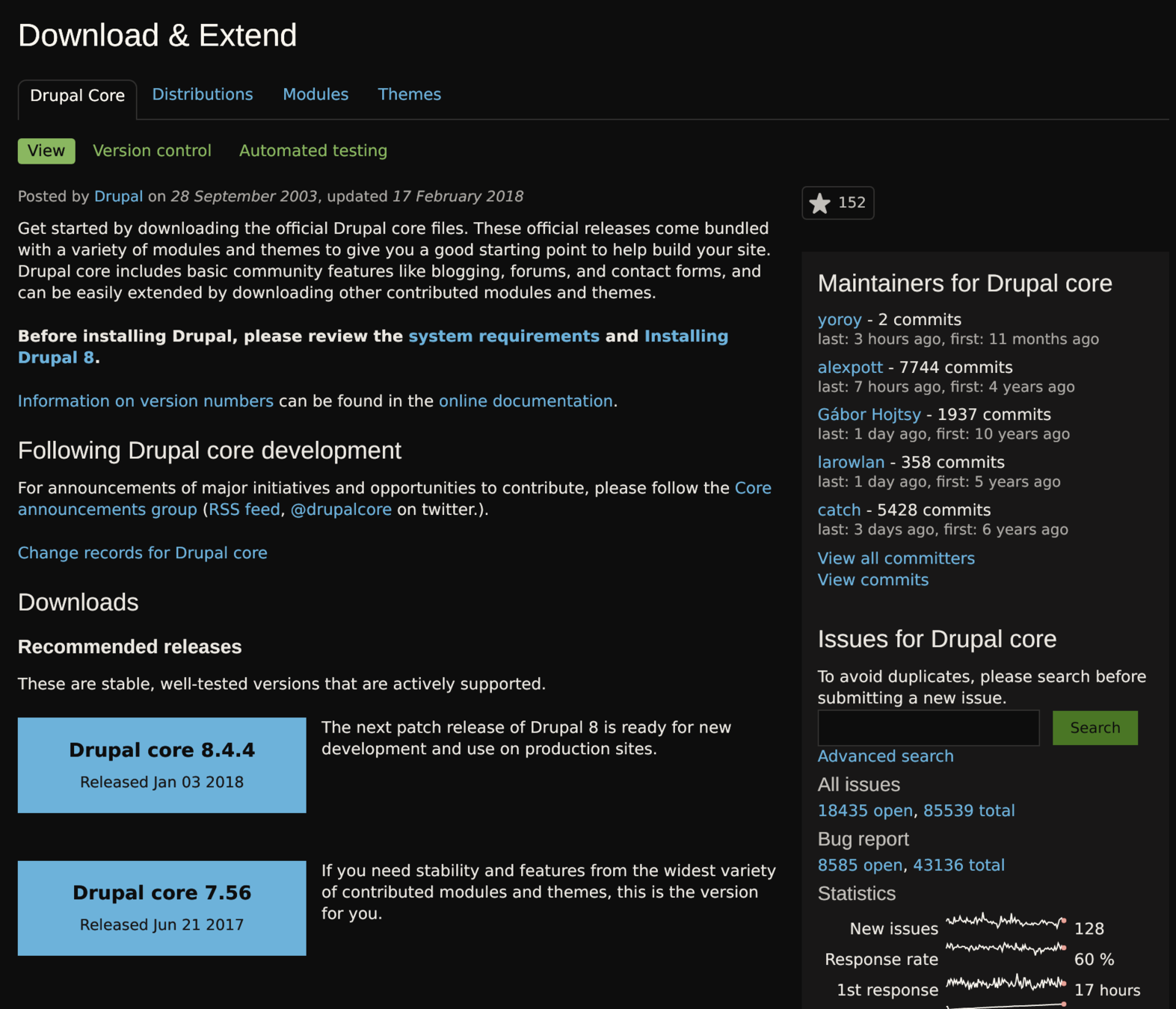Visit the online documentation link
1176x1009 pixels.
[x=526, y=401]
